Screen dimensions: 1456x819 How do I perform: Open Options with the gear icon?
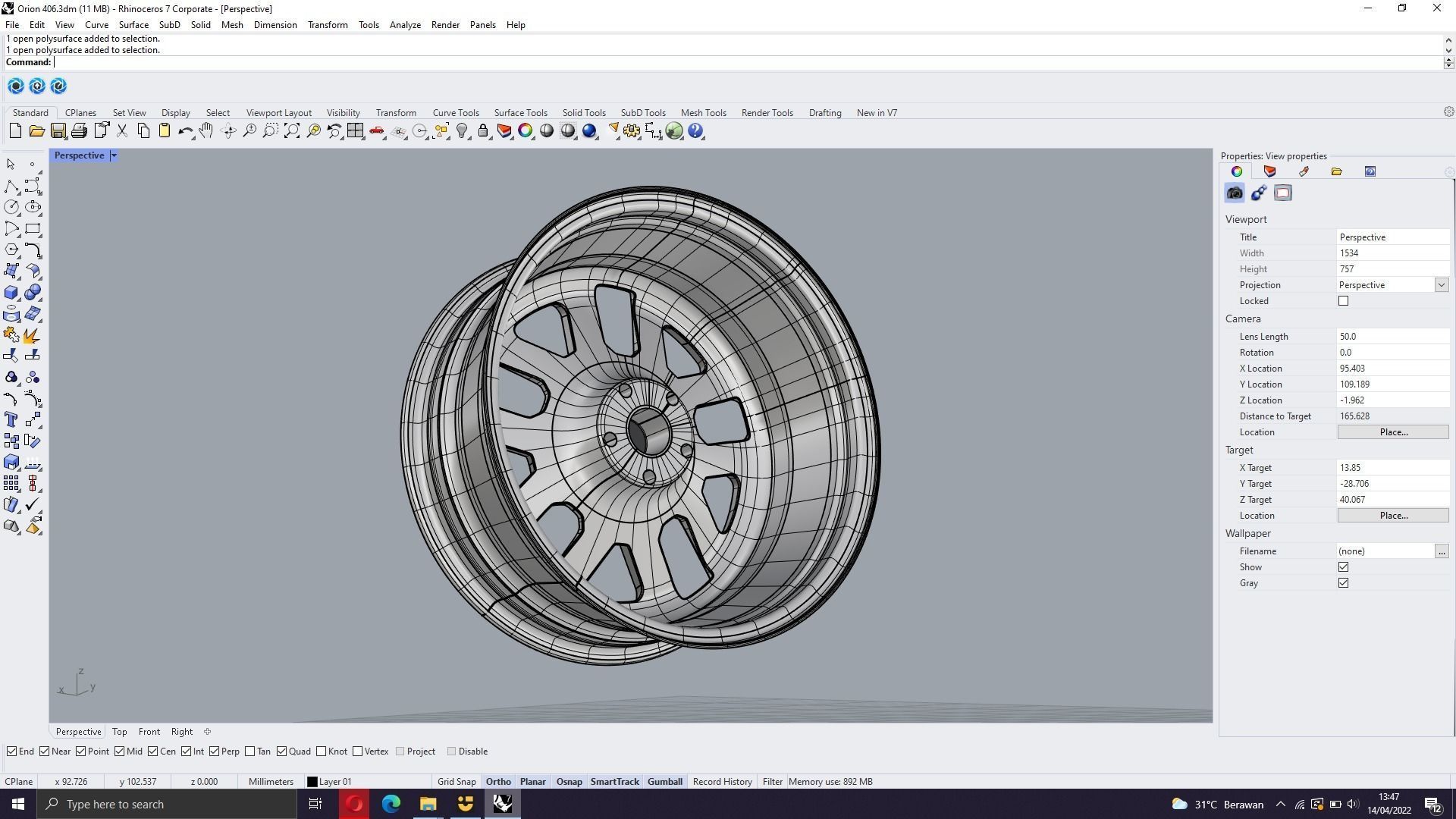point(632,131)
